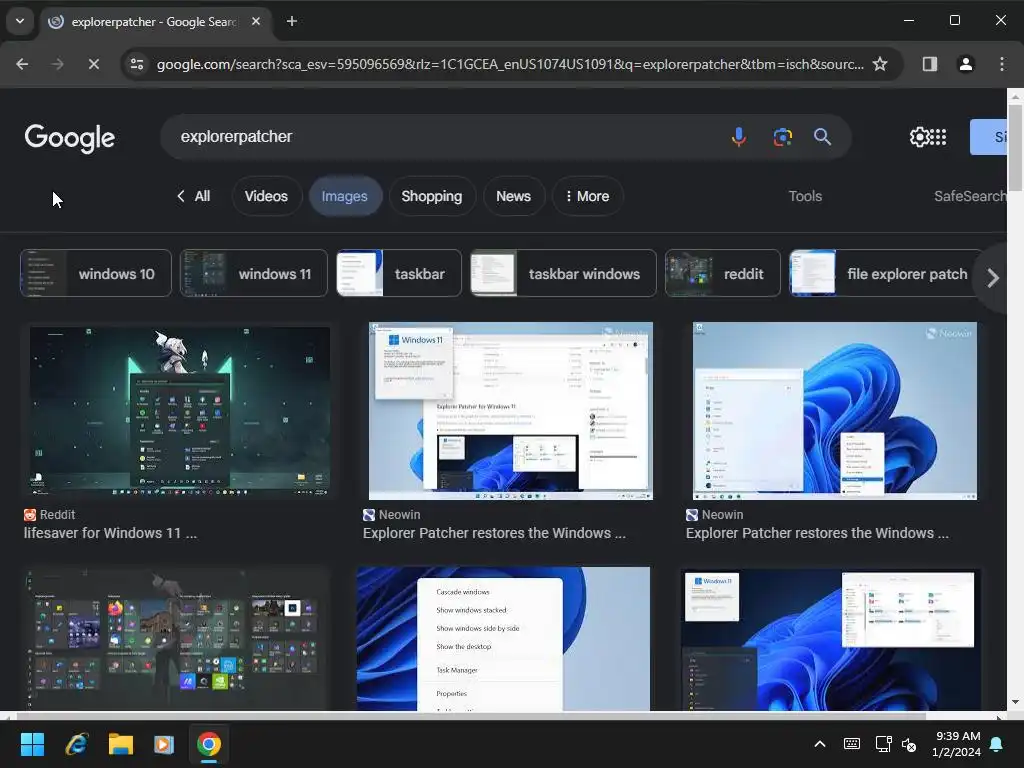Bookmark this page with star icon

coord(880,64)
